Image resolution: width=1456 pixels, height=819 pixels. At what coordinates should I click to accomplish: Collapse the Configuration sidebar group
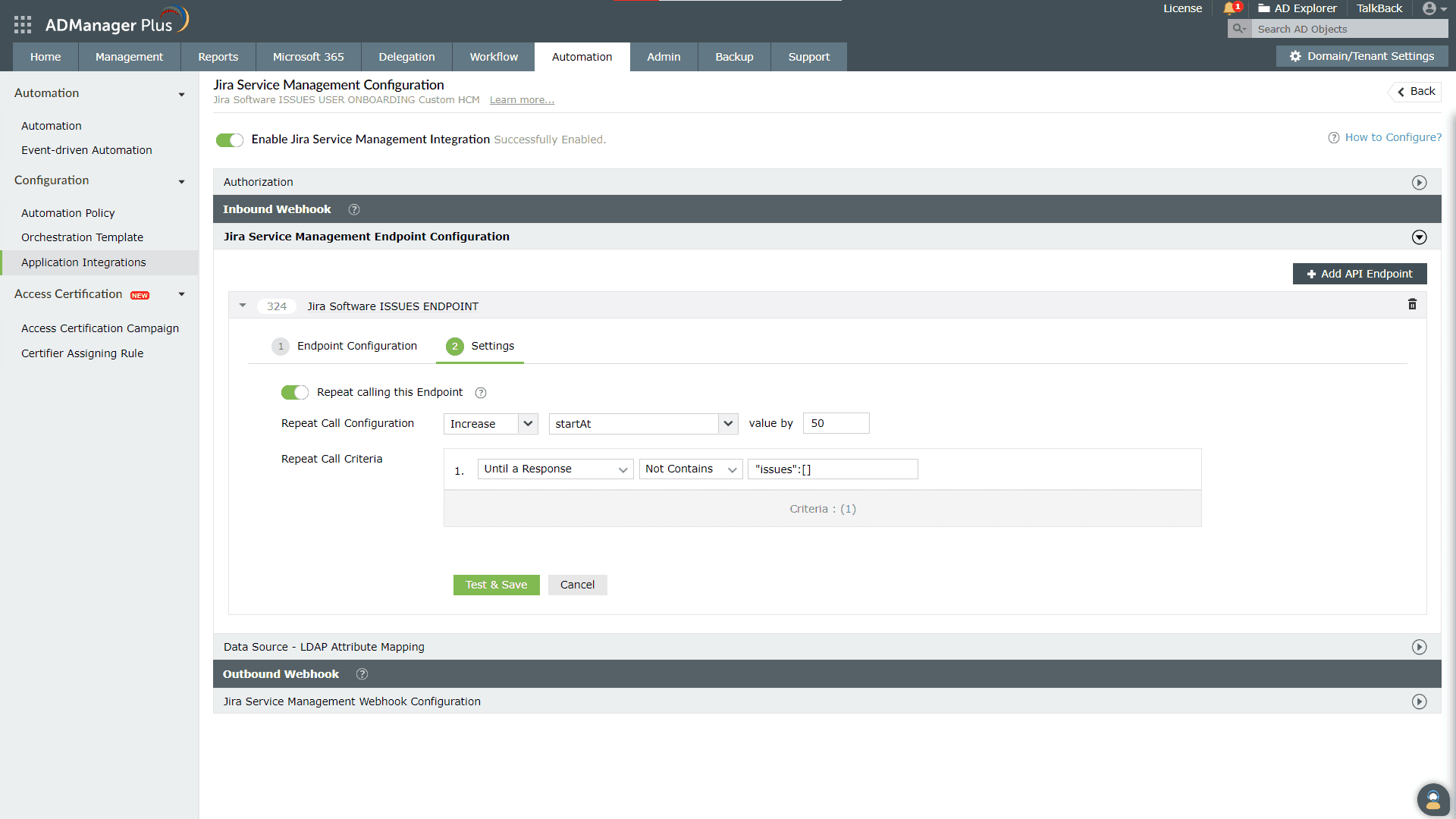click(x=181, y=182)
